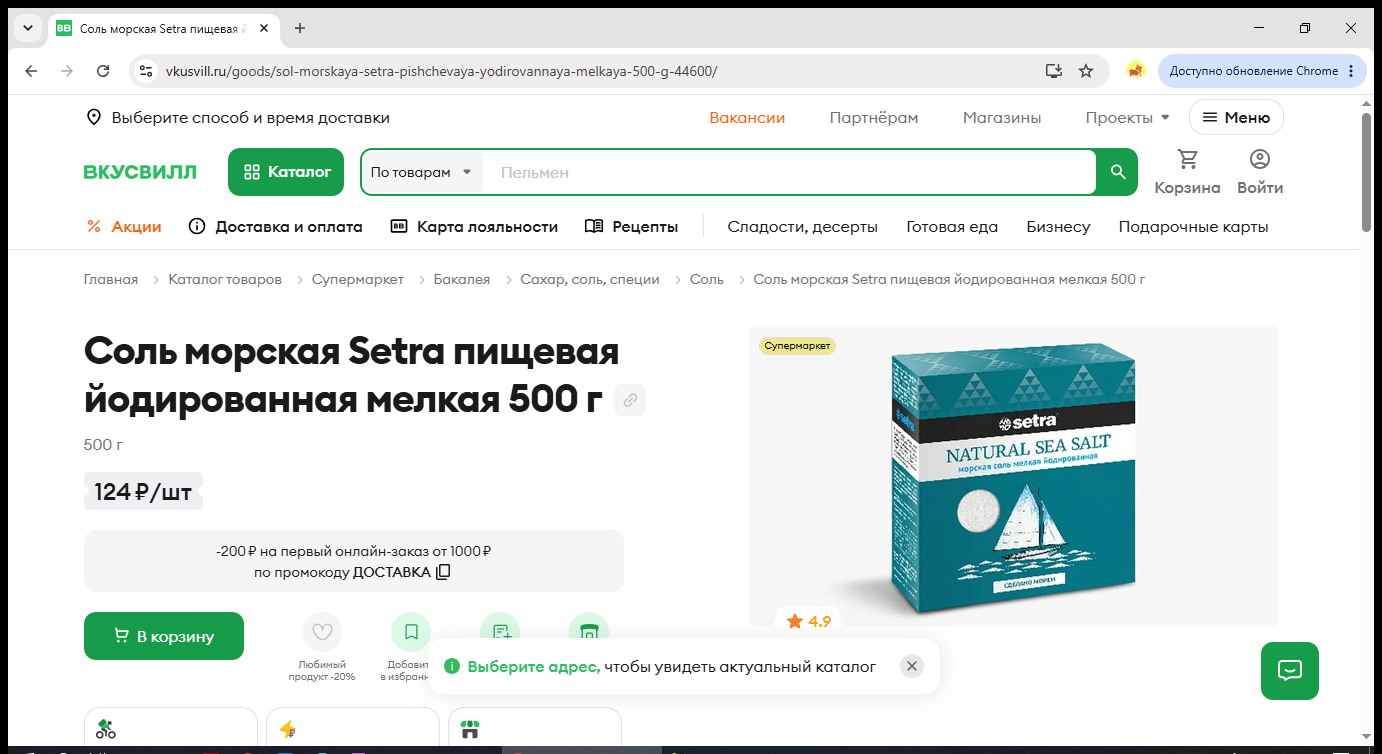
Task: Bookmark this page with the star
Action: tap(1086, 71)
